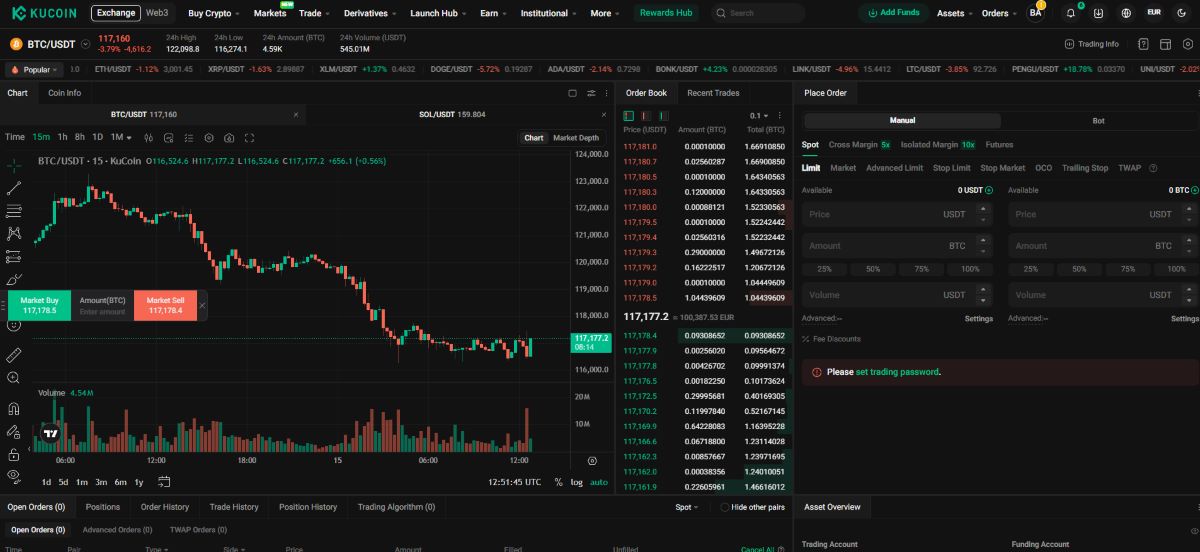Switch to Bot trading mode

click(x=1098, y=120)
